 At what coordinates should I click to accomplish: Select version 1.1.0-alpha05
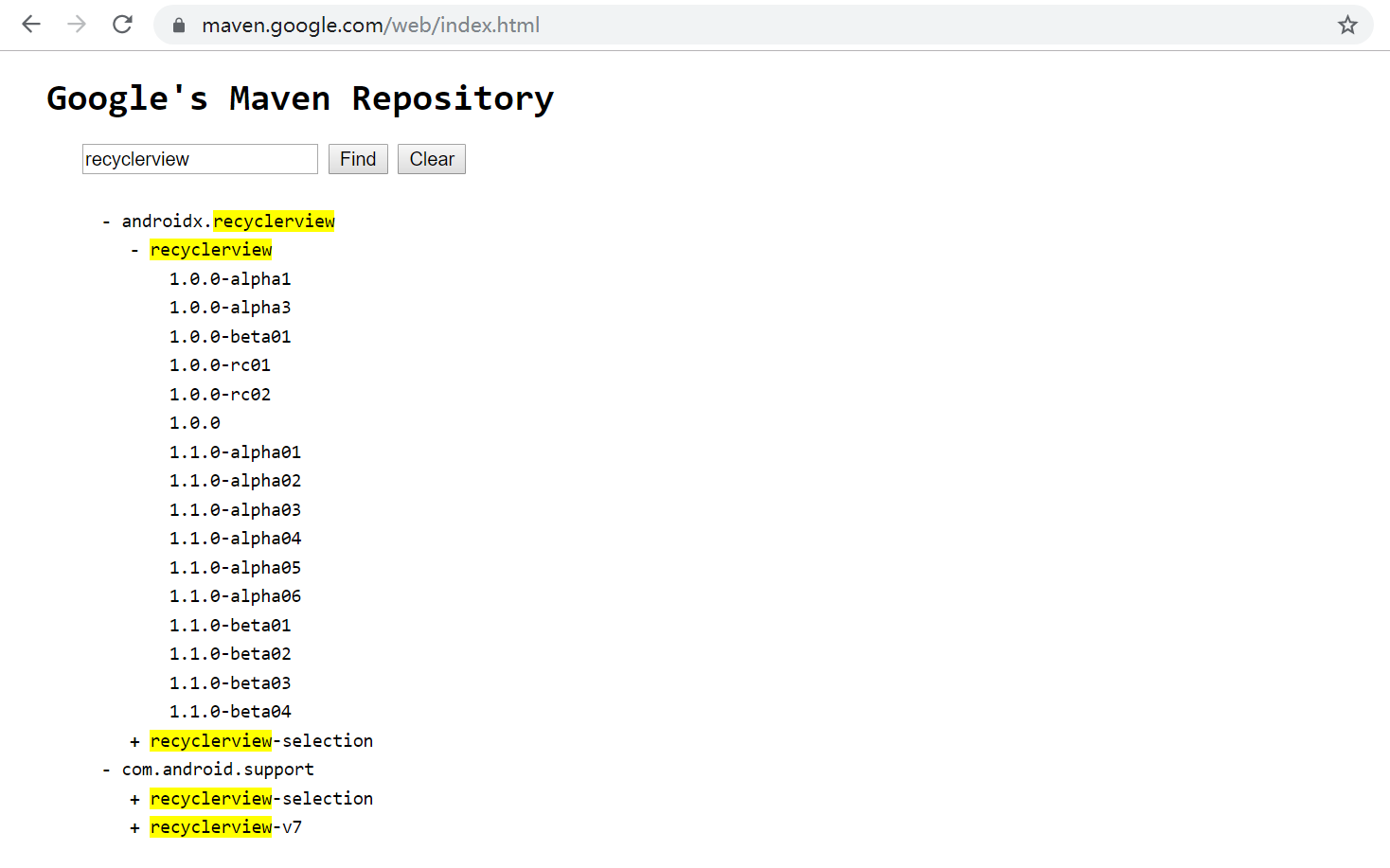click(235, 568)
